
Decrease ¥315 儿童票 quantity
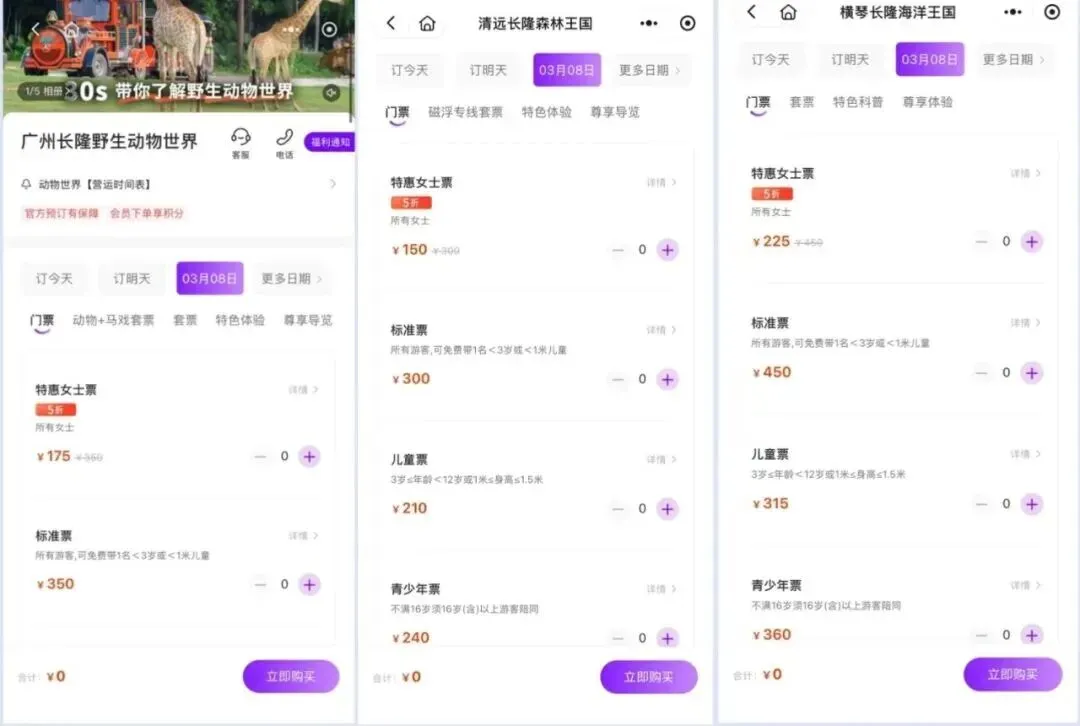point(982,504)
